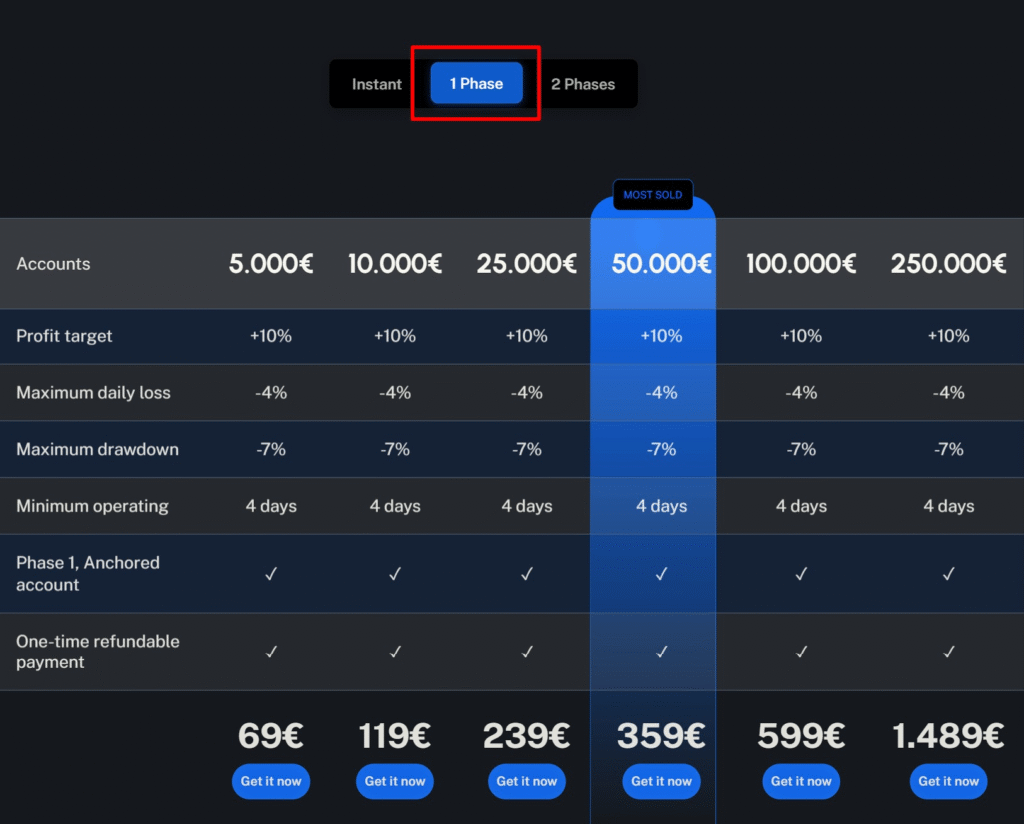1024x824 pixels.
Task: Select the 1 Phase tab
Action: pos(476,84)
